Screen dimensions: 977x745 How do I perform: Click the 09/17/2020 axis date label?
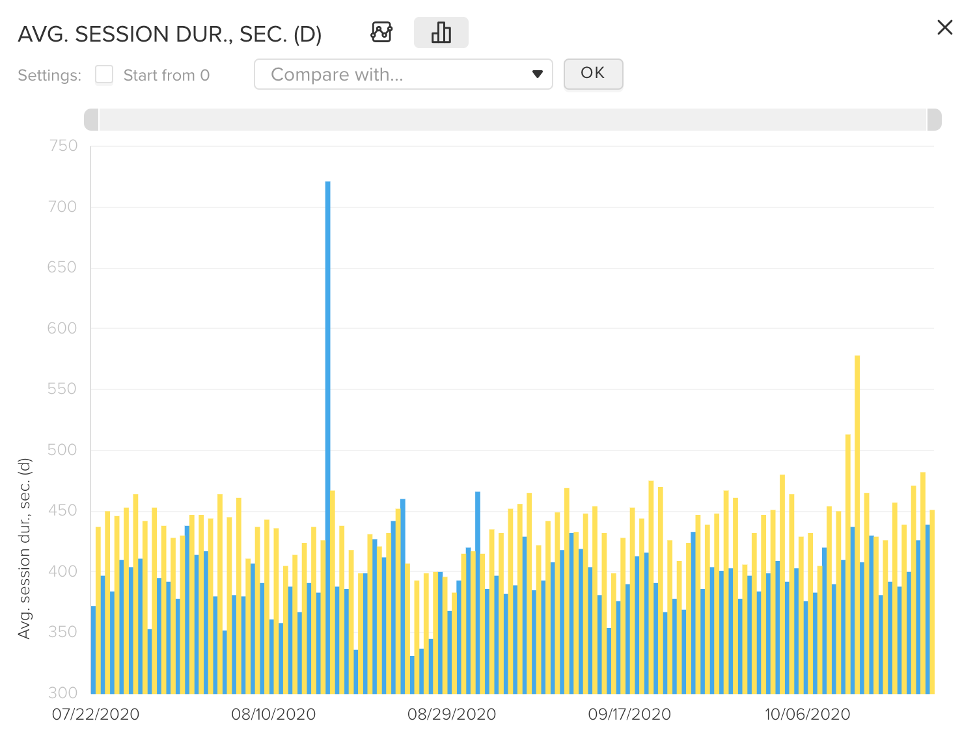click(x=629, y=714)
